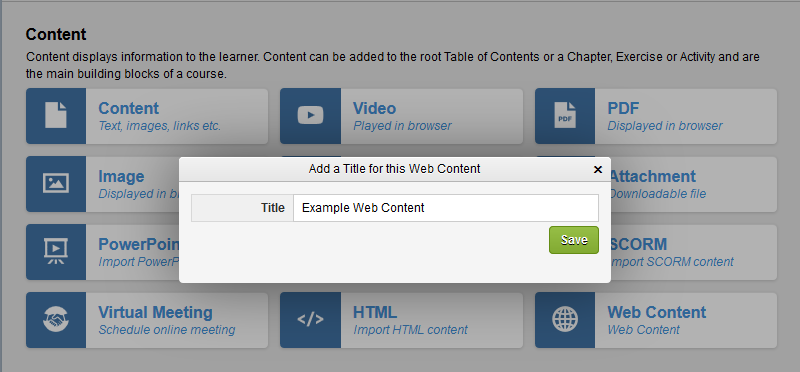
Task: Open the HTML import title link
Action: click(375, 312)
